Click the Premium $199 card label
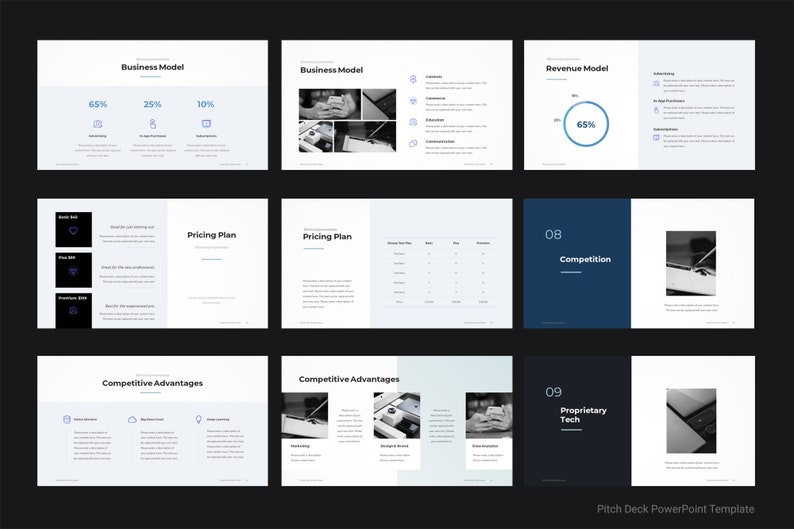 (72, 298)
